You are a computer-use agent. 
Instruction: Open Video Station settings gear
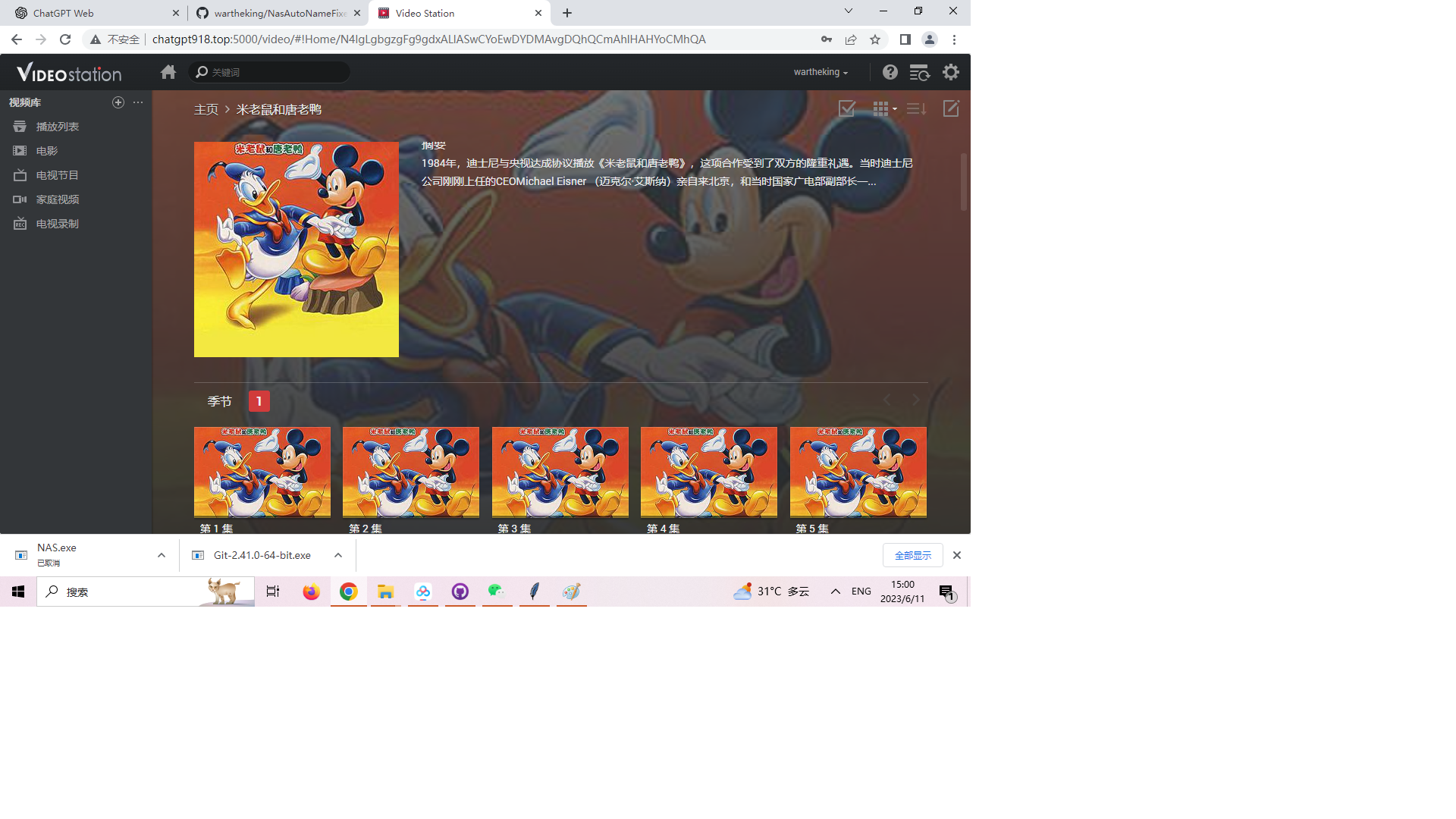(x=950, y=72)
